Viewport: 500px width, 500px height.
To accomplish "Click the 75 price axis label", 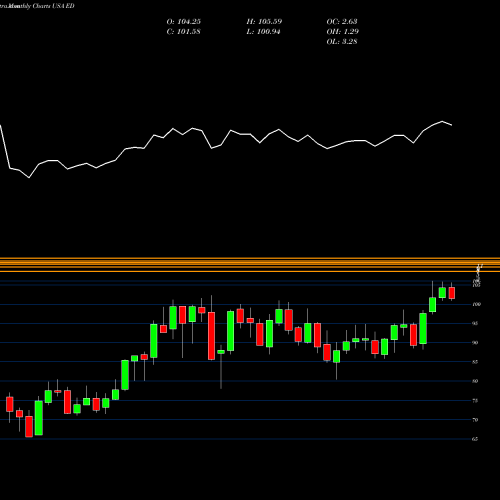I will tap(475, 401).
